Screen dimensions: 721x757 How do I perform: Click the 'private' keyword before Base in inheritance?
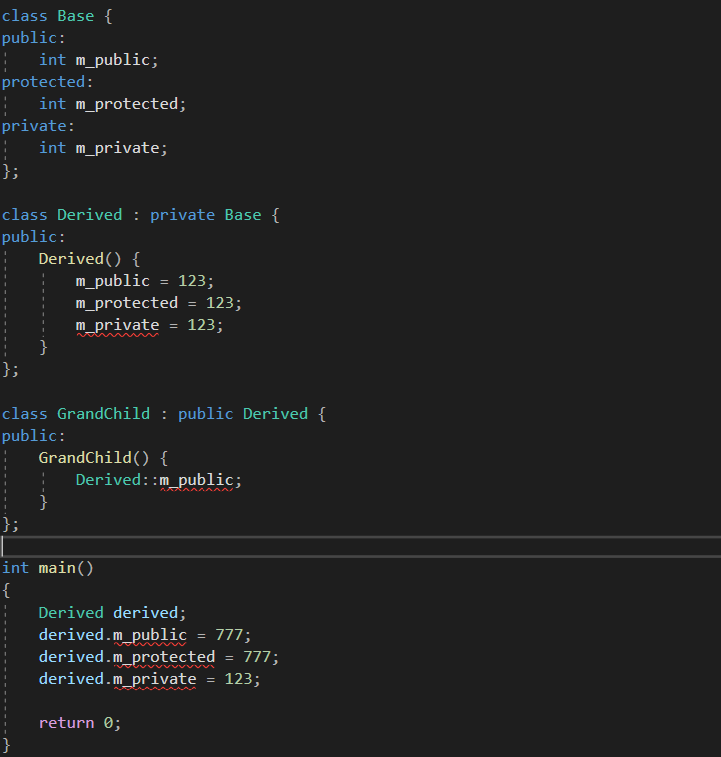pos(183,215)
